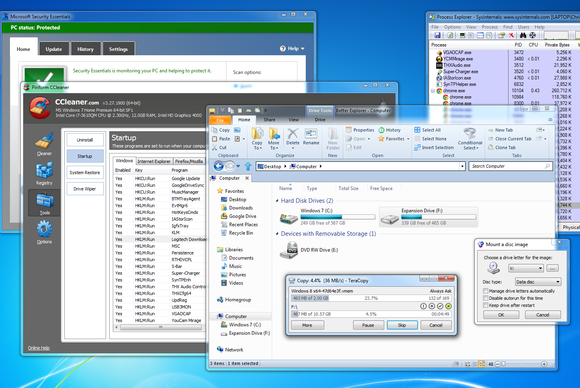
Task: Expand Help dropdown in Security Essentials
Action: (x=292, y=48)
